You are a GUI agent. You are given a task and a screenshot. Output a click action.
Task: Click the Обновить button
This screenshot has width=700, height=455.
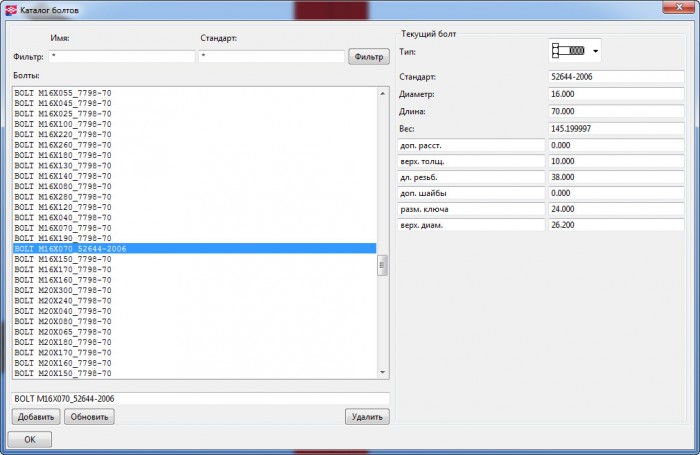(89, 417)
